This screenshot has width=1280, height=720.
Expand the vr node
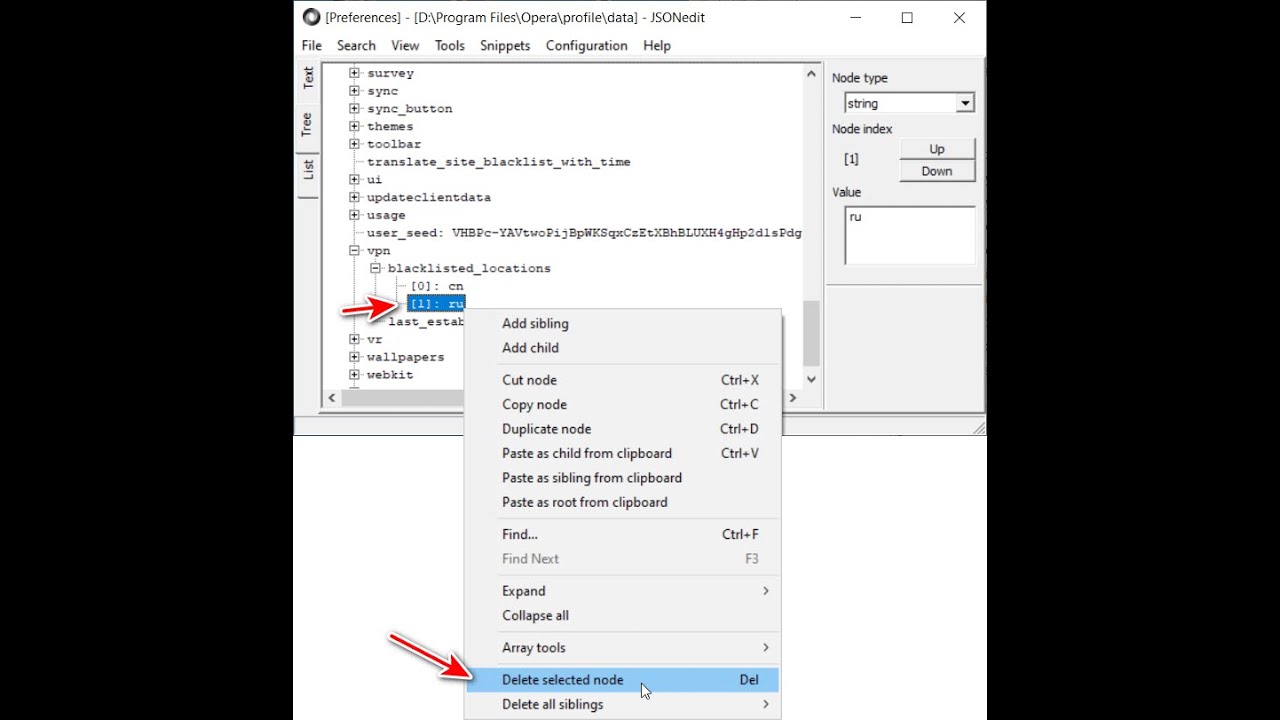click(354, 339)
